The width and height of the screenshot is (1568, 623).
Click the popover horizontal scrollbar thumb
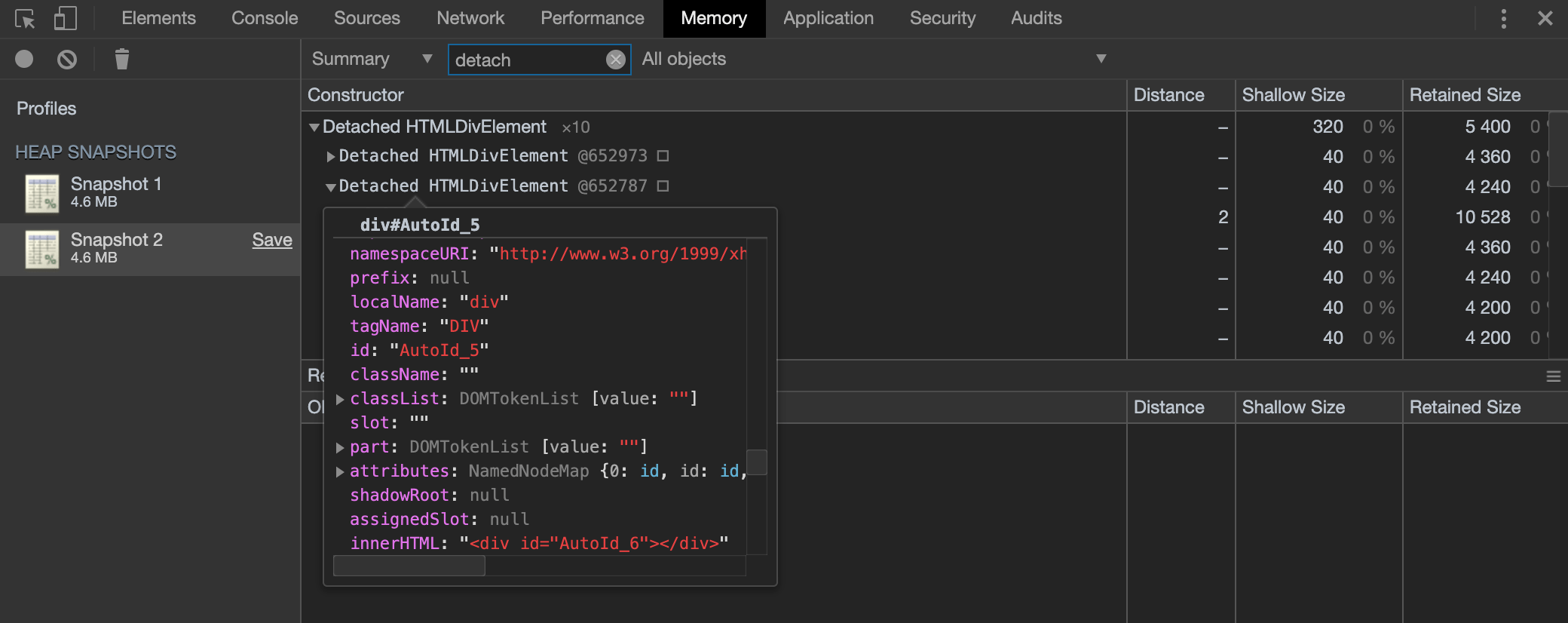point(409,566)
